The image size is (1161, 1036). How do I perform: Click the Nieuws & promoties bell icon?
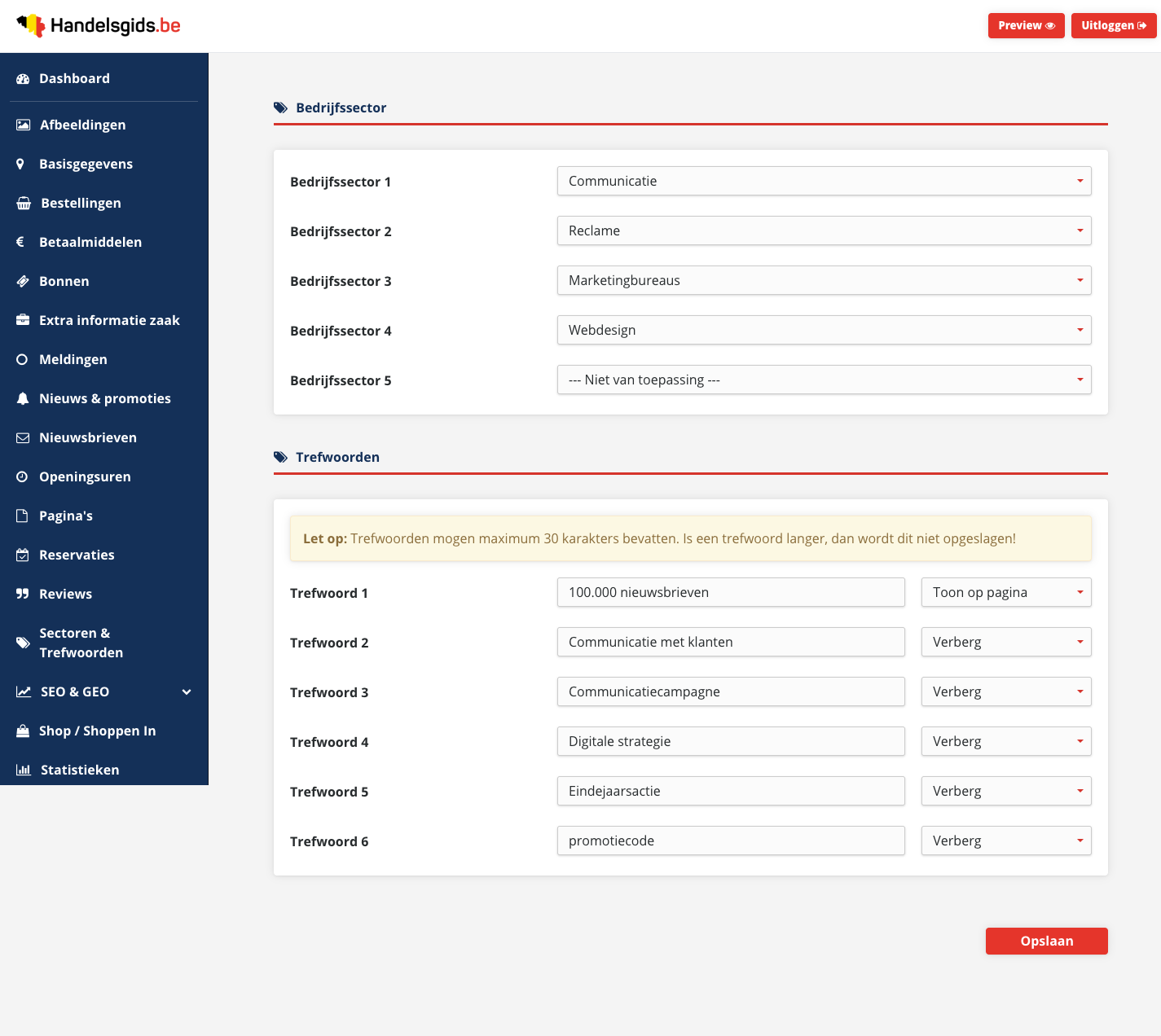click(x=23, y=398)
